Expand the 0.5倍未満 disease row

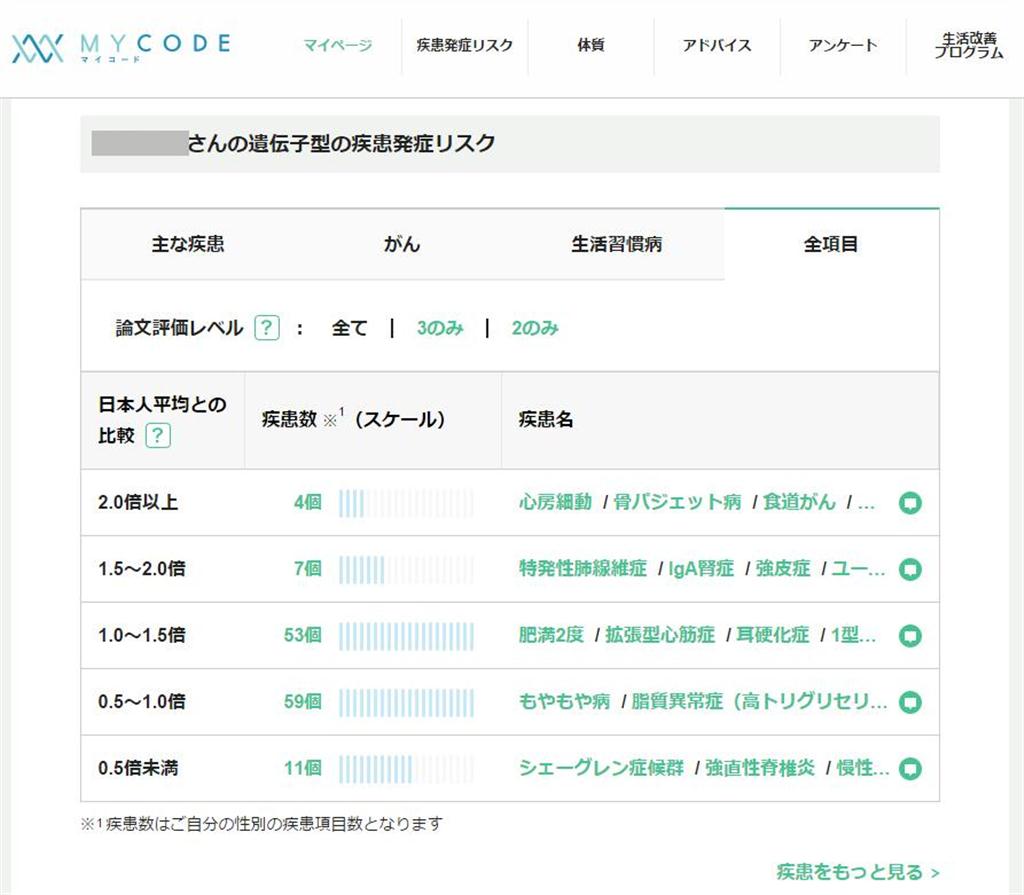909,769
